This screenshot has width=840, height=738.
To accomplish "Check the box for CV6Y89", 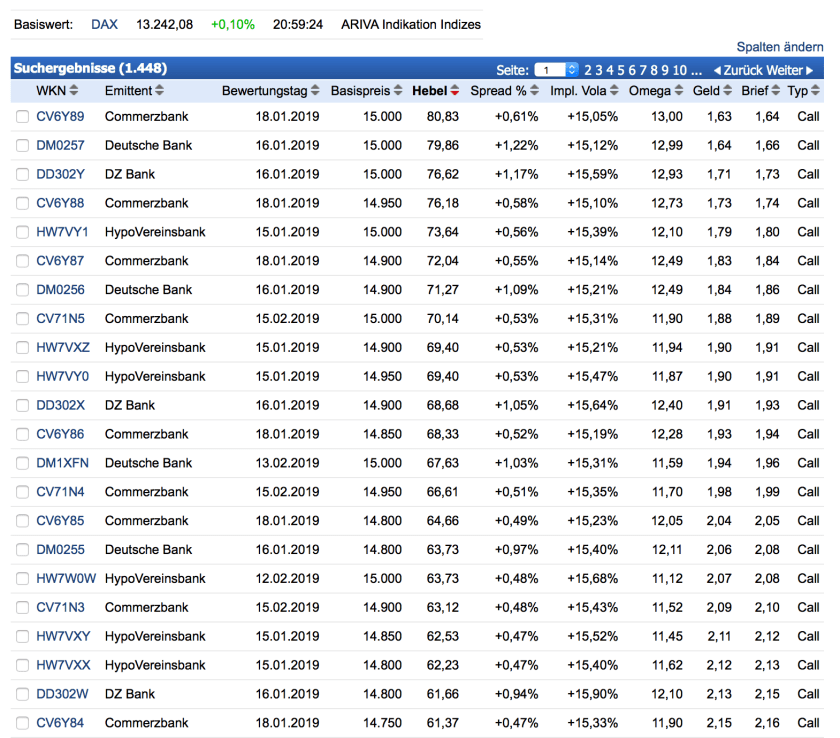I will point(23,117).
